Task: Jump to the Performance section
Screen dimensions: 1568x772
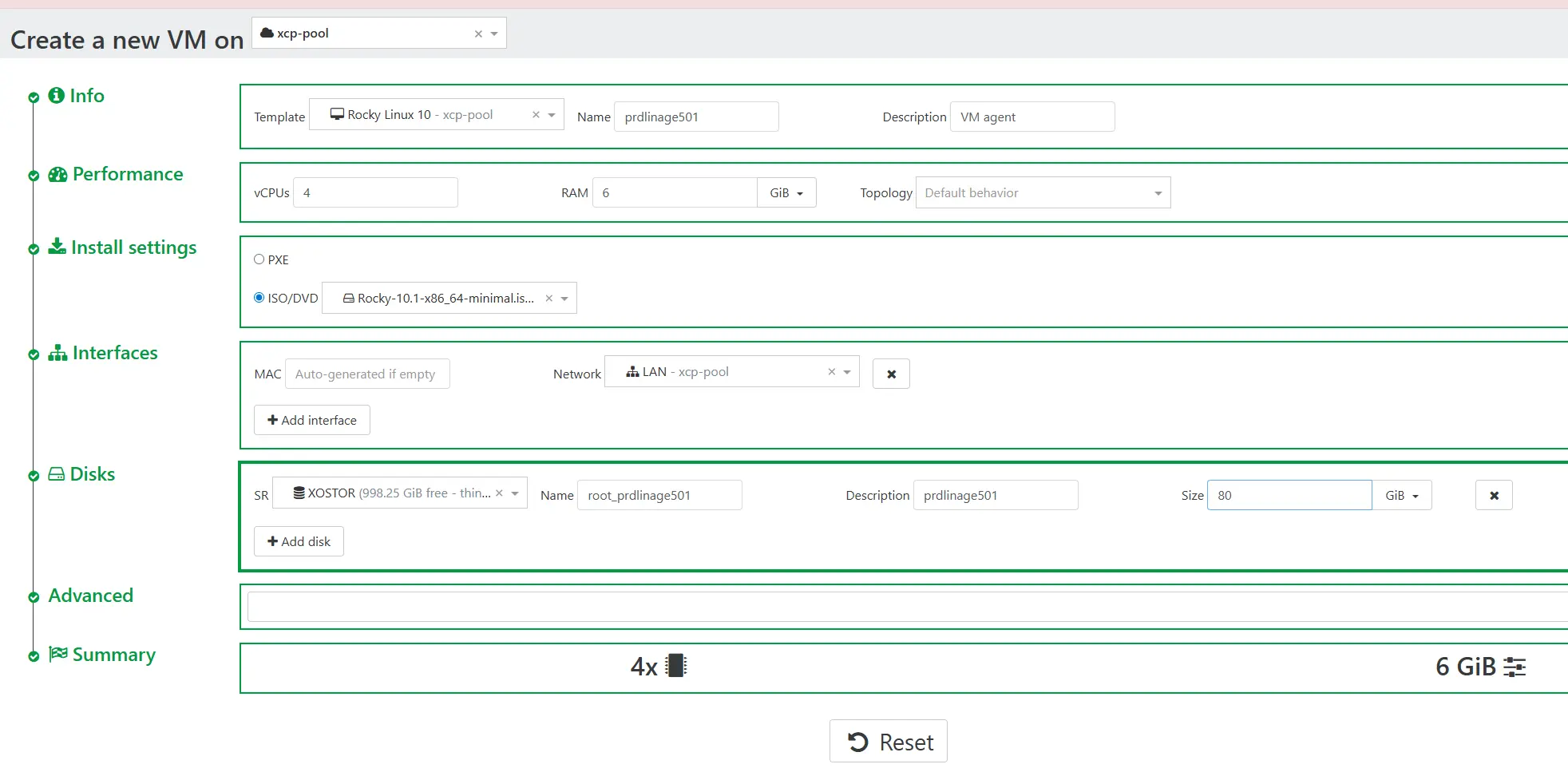Action: (x=128, y=174)
